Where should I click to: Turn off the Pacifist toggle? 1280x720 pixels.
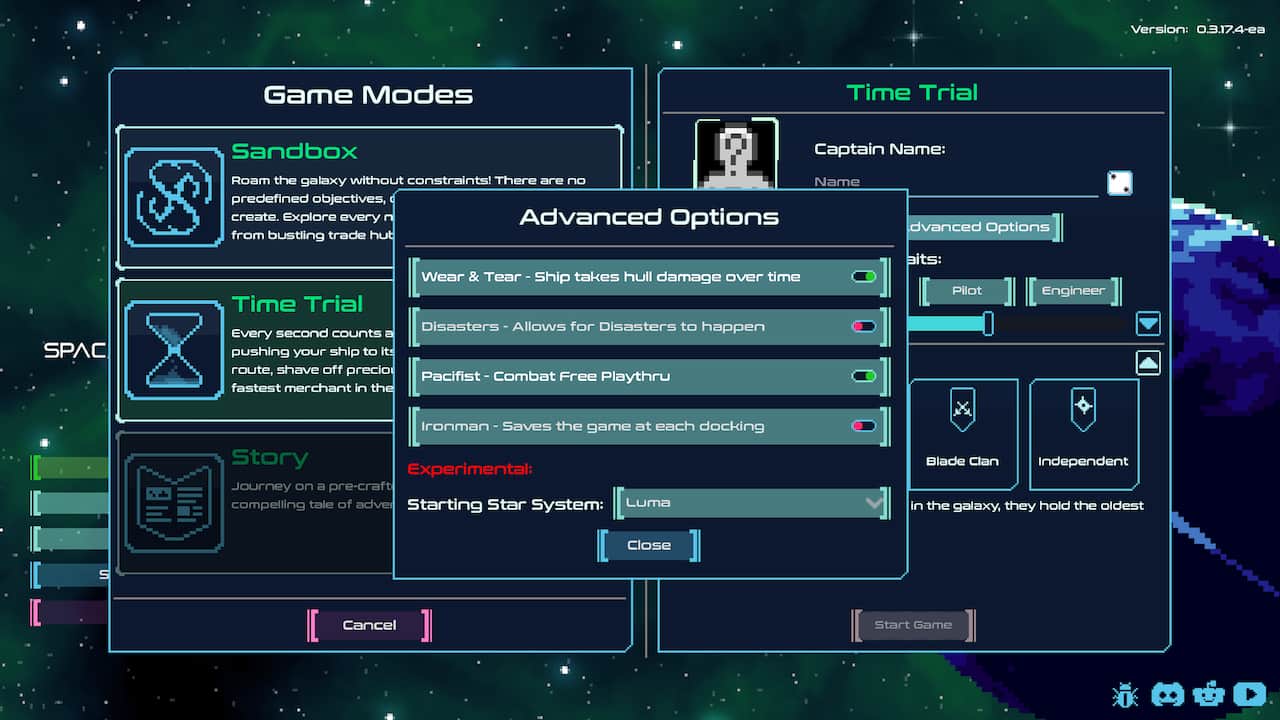click(864, 377)
